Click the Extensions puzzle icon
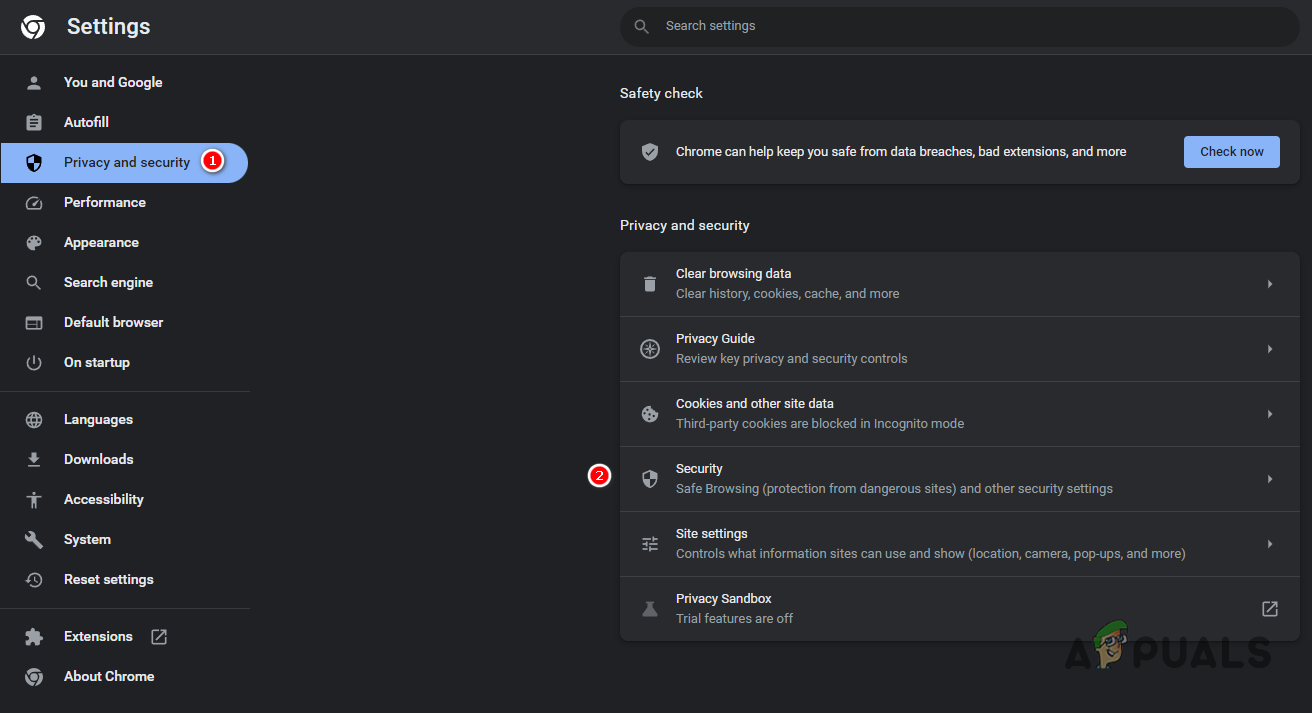Screen dimensions: 1312x713 pos(34,636)
